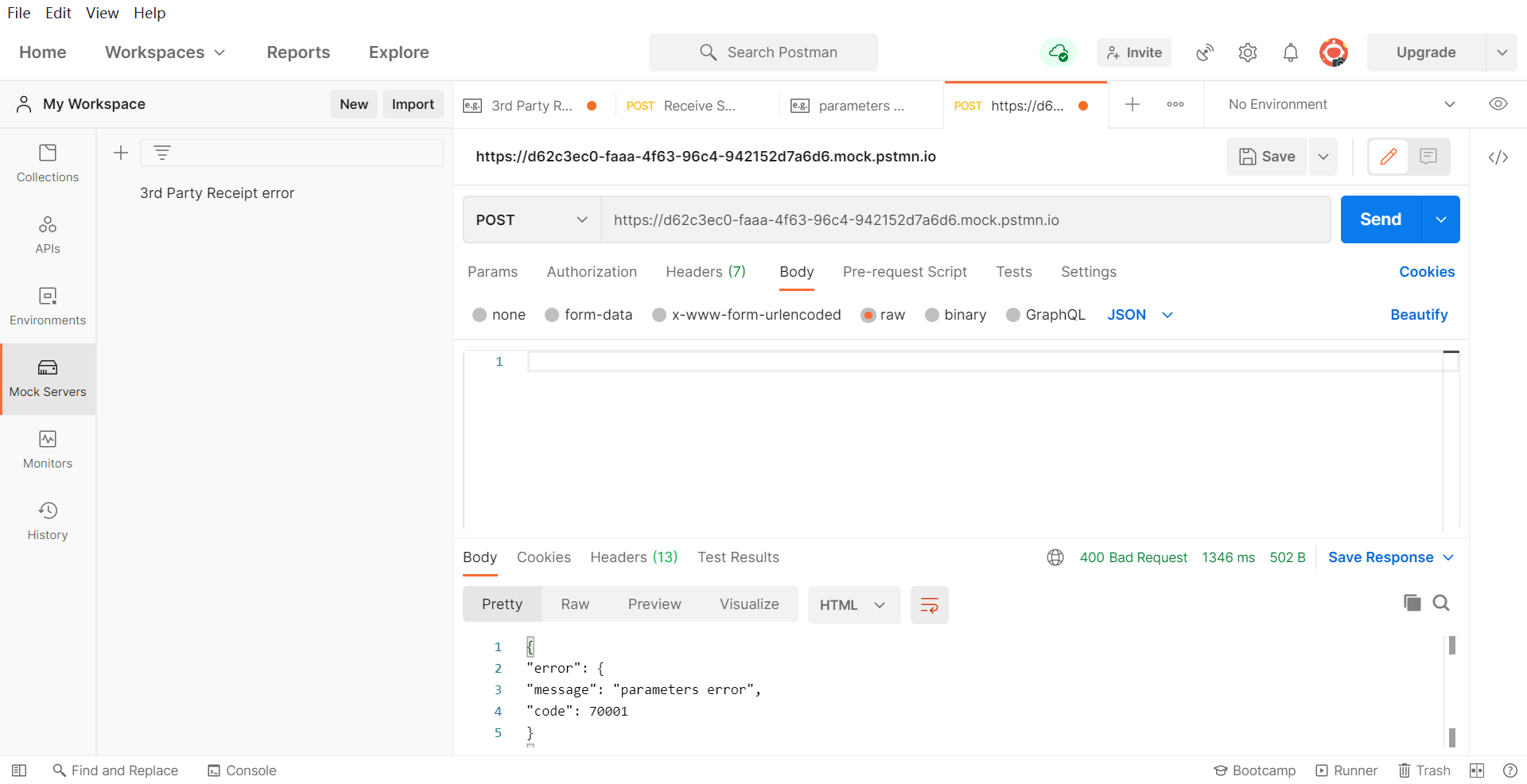Switch to the Pre-request Script tab

coord(905,272)
